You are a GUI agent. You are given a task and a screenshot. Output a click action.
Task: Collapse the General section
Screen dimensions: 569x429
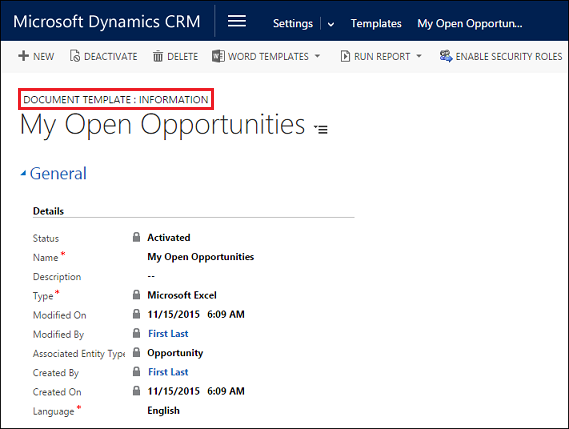coord(23,173)
